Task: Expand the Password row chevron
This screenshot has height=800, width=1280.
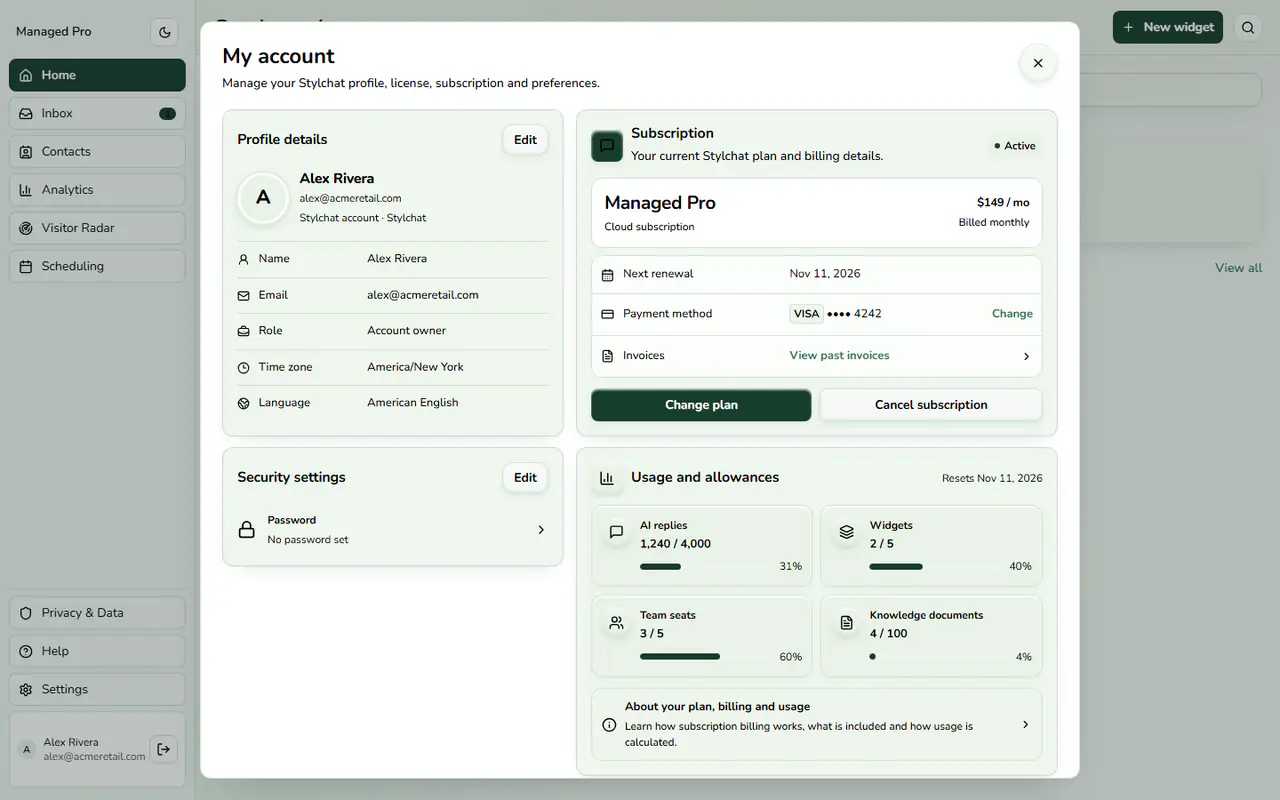Action: 541,530
